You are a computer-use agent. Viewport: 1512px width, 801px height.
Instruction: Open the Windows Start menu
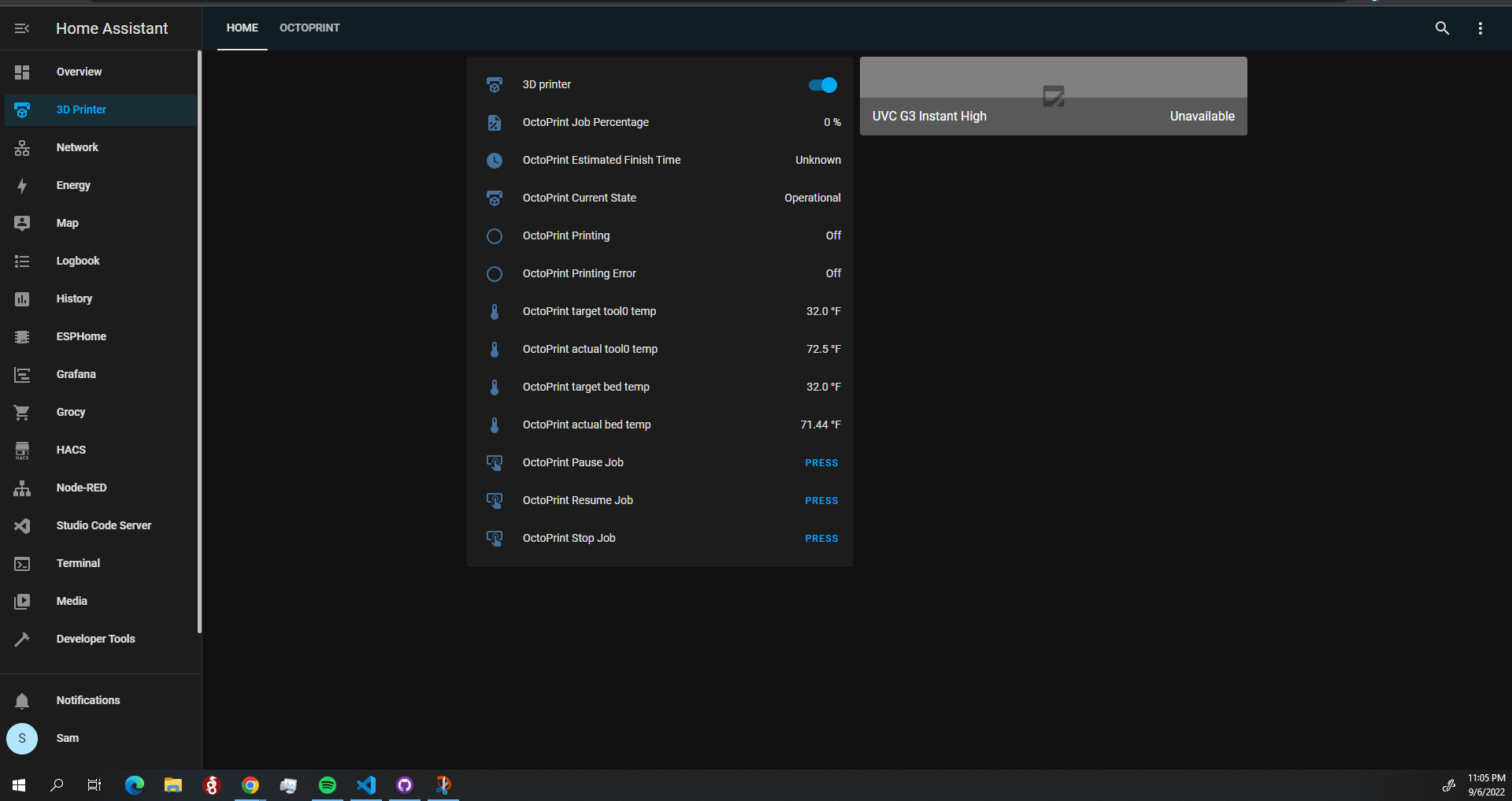(x=19, y=785)
